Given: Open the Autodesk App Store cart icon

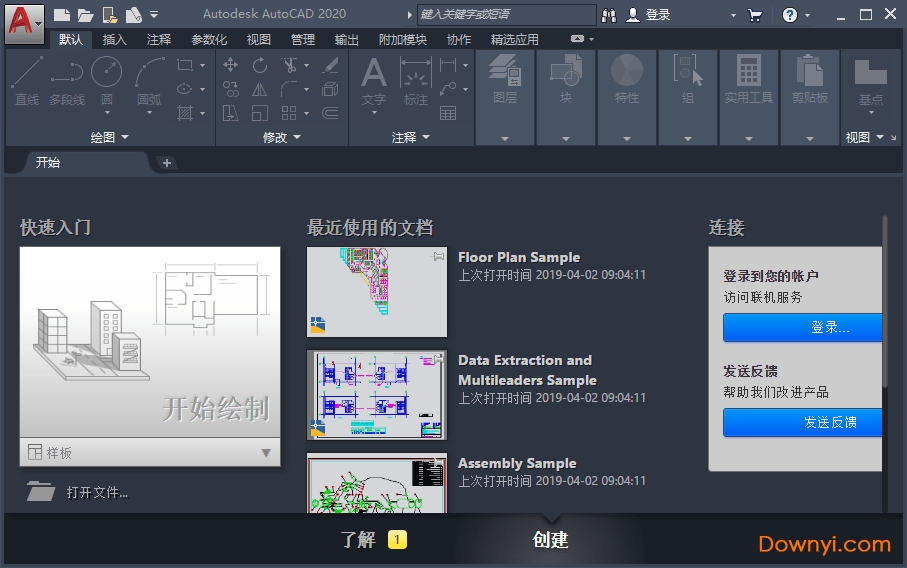Looking at the screenshot, I should 755,15.
